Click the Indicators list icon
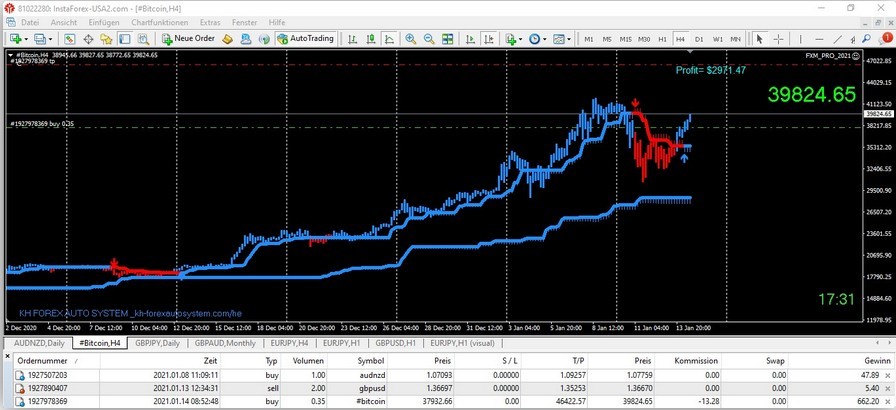The width and height of the screenshot is (896, 410). [510, 39]
